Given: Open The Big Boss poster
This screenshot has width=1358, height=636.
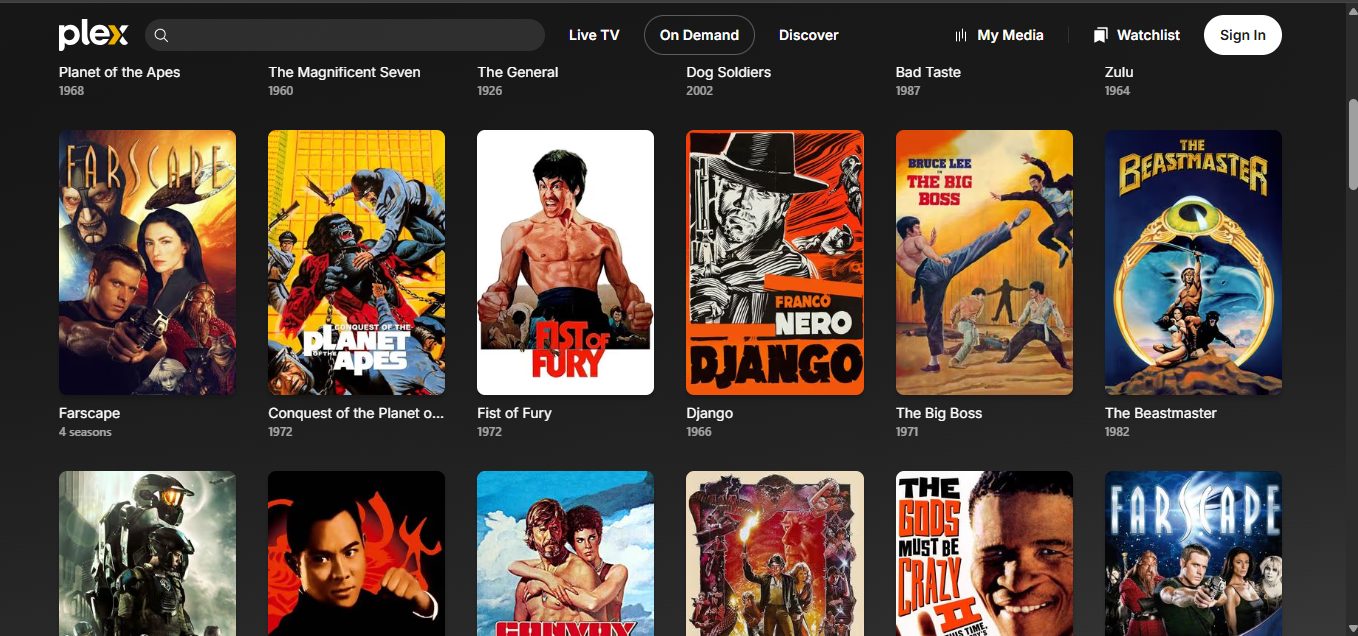Looking at the screenshot, I should 984,262.
